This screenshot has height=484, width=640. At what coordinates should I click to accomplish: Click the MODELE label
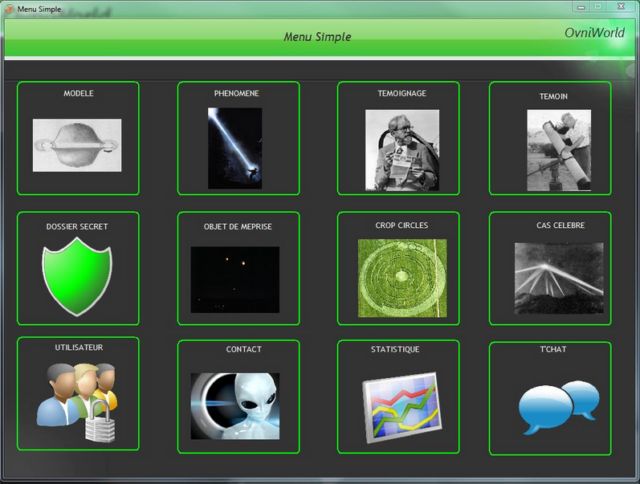point(78,93)
